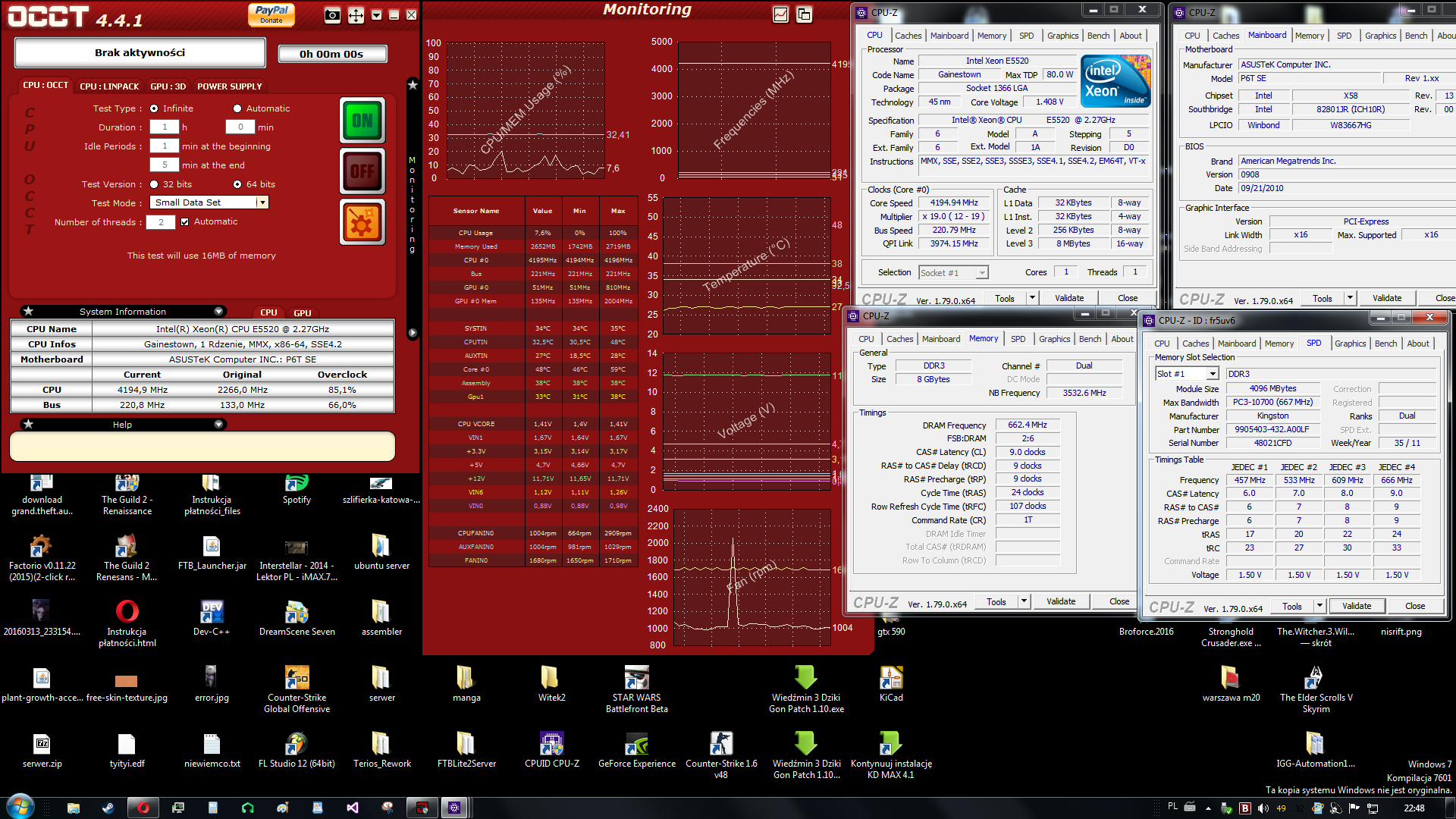Click the Number of threads input field
The width and height of the screenshot is (1456, 819).
tap(161, 221)
